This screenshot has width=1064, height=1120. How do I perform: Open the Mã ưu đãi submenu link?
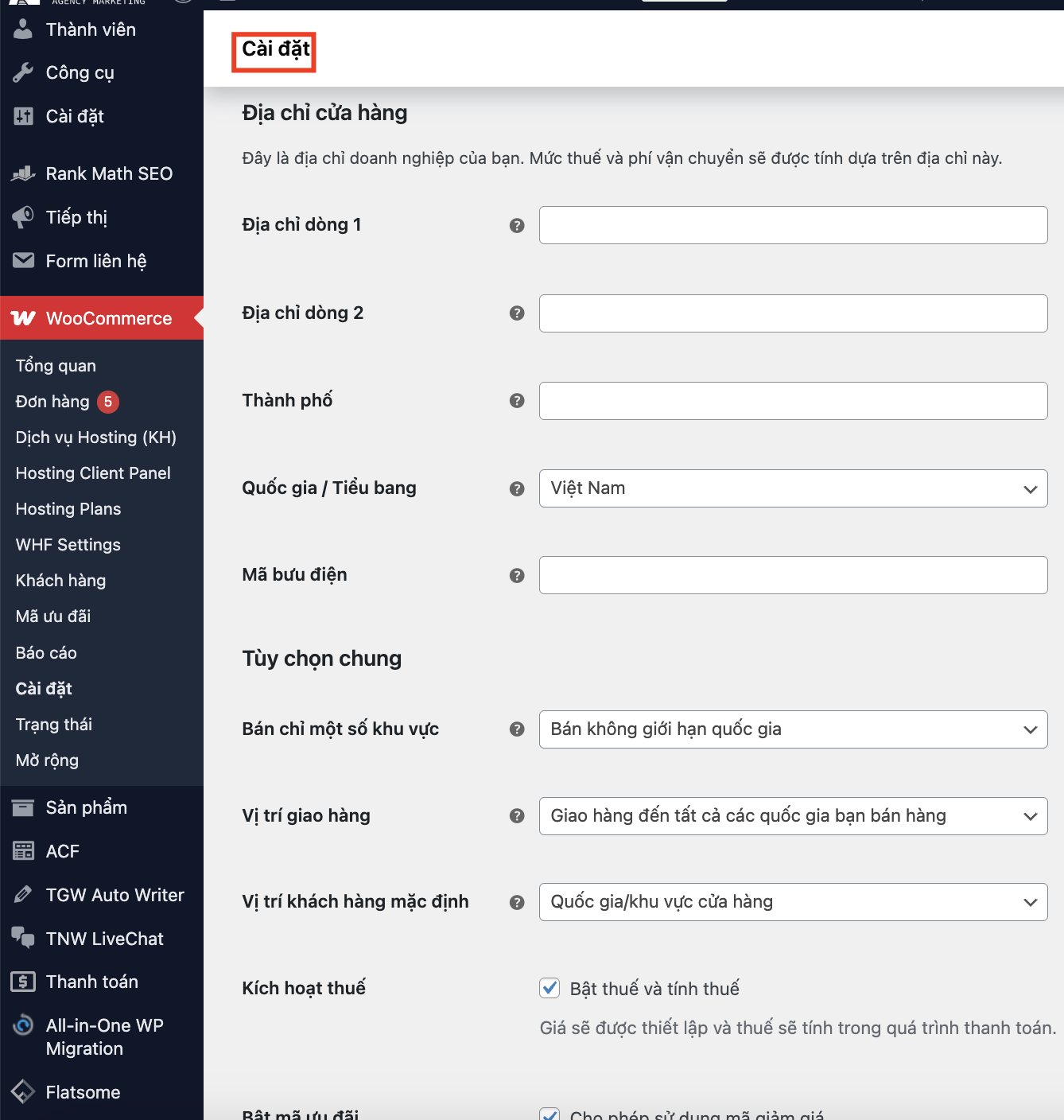tap(53, 616)
